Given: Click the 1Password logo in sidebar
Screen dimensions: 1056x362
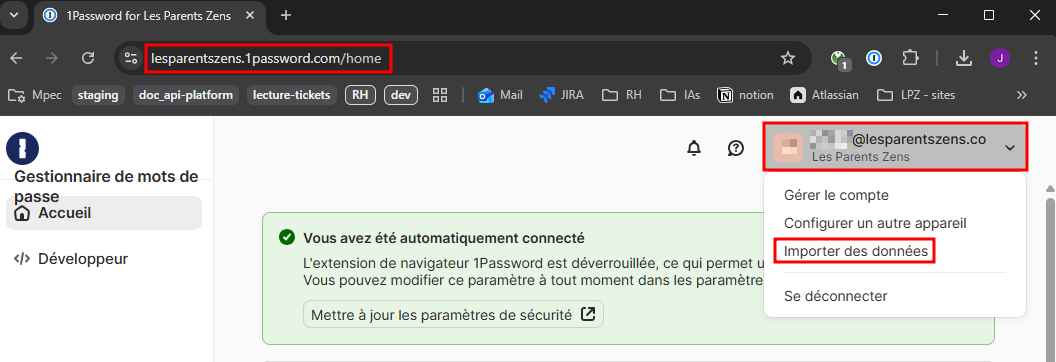Looking at the screenshot, I should click(22, 148).
